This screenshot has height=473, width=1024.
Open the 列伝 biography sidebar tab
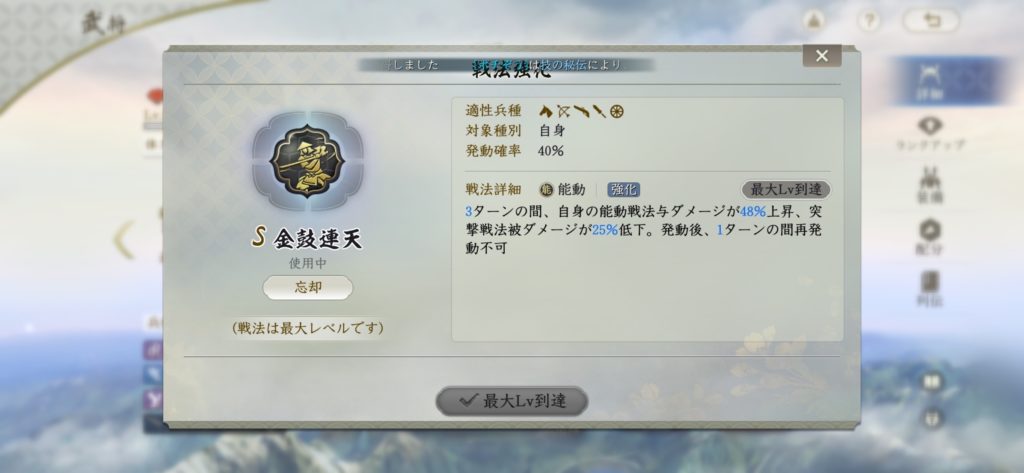(x=929, y=289)
